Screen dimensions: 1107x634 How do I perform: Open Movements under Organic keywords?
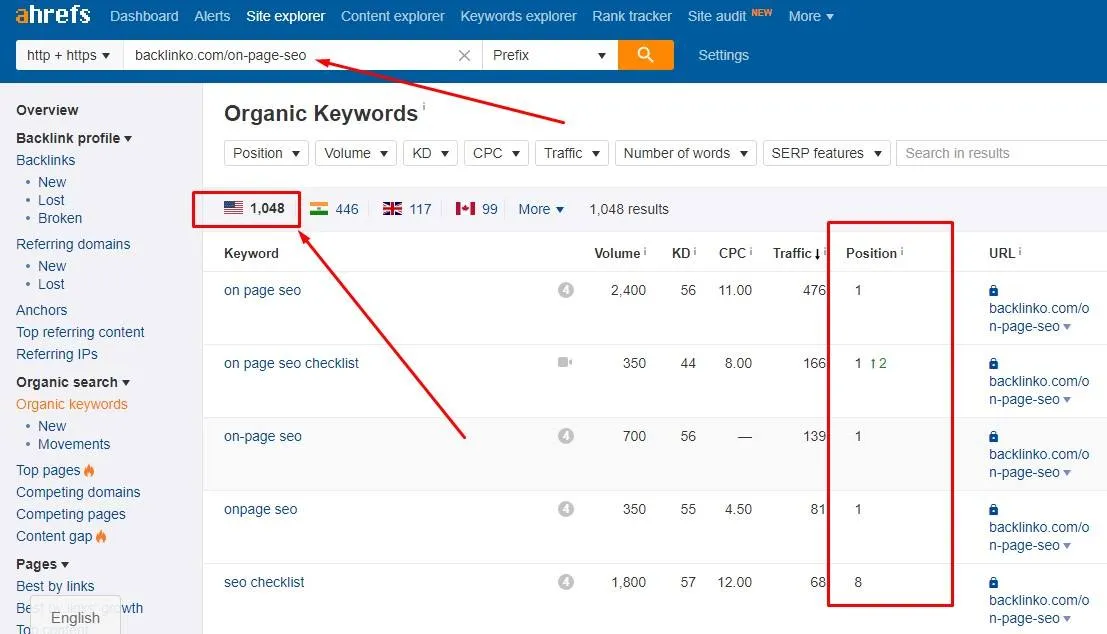click(74, 444)
